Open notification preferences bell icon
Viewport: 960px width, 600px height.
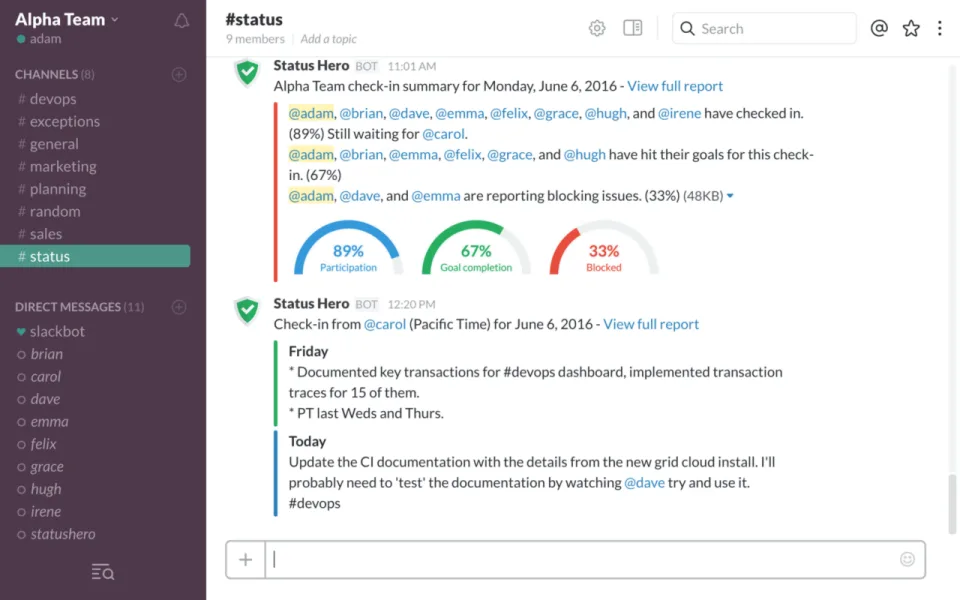click(181, 21)
